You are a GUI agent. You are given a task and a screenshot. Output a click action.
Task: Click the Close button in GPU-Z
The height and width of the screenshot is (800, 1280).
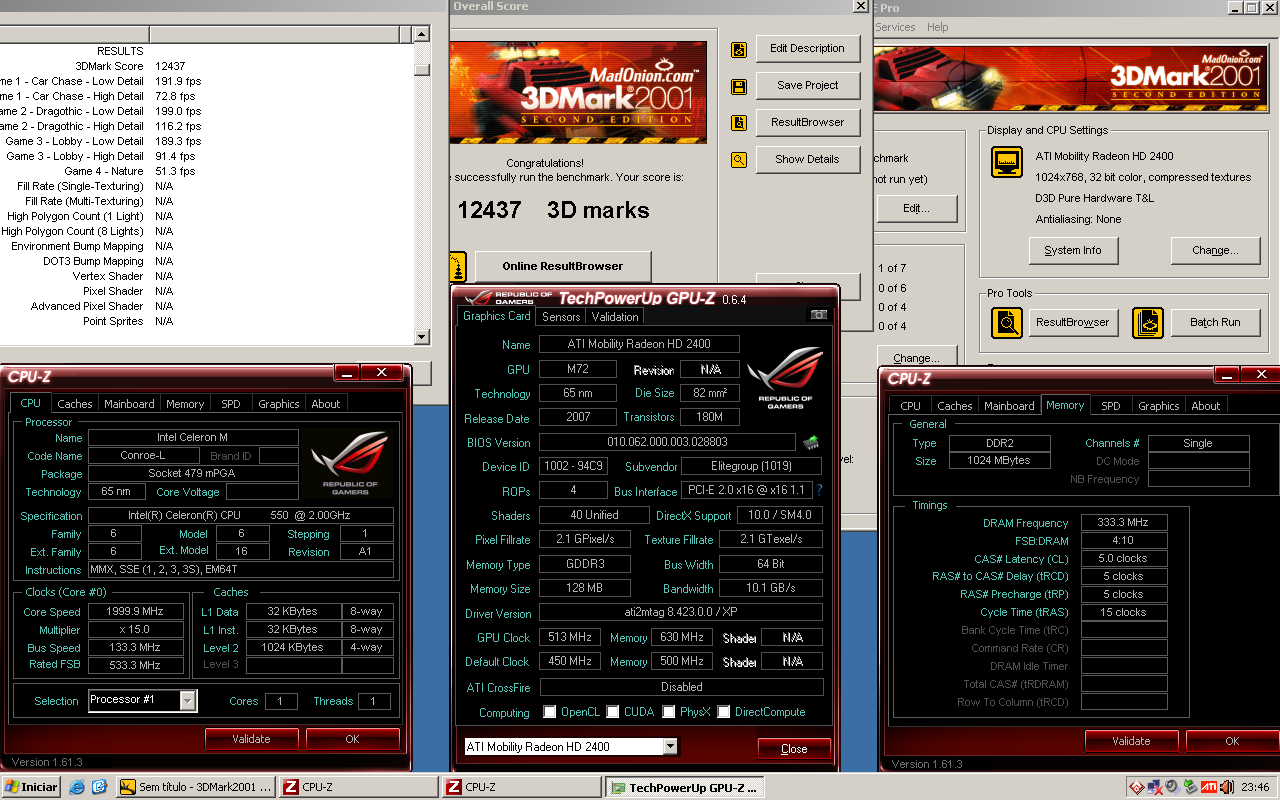click(x=794, y=749)
